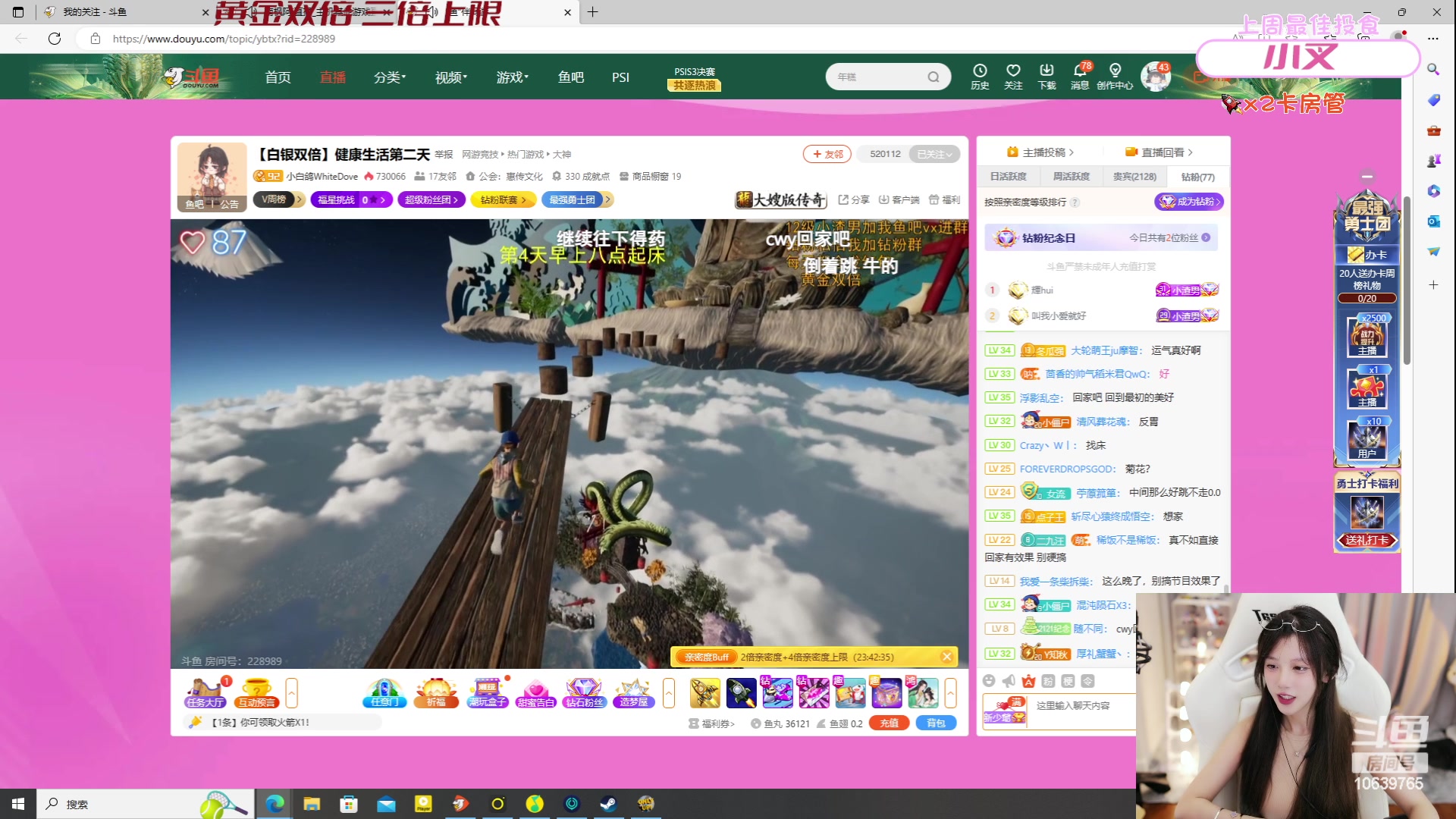
Task: Click the streamer avatar thumbnail
Action: [x=212, y=177]
